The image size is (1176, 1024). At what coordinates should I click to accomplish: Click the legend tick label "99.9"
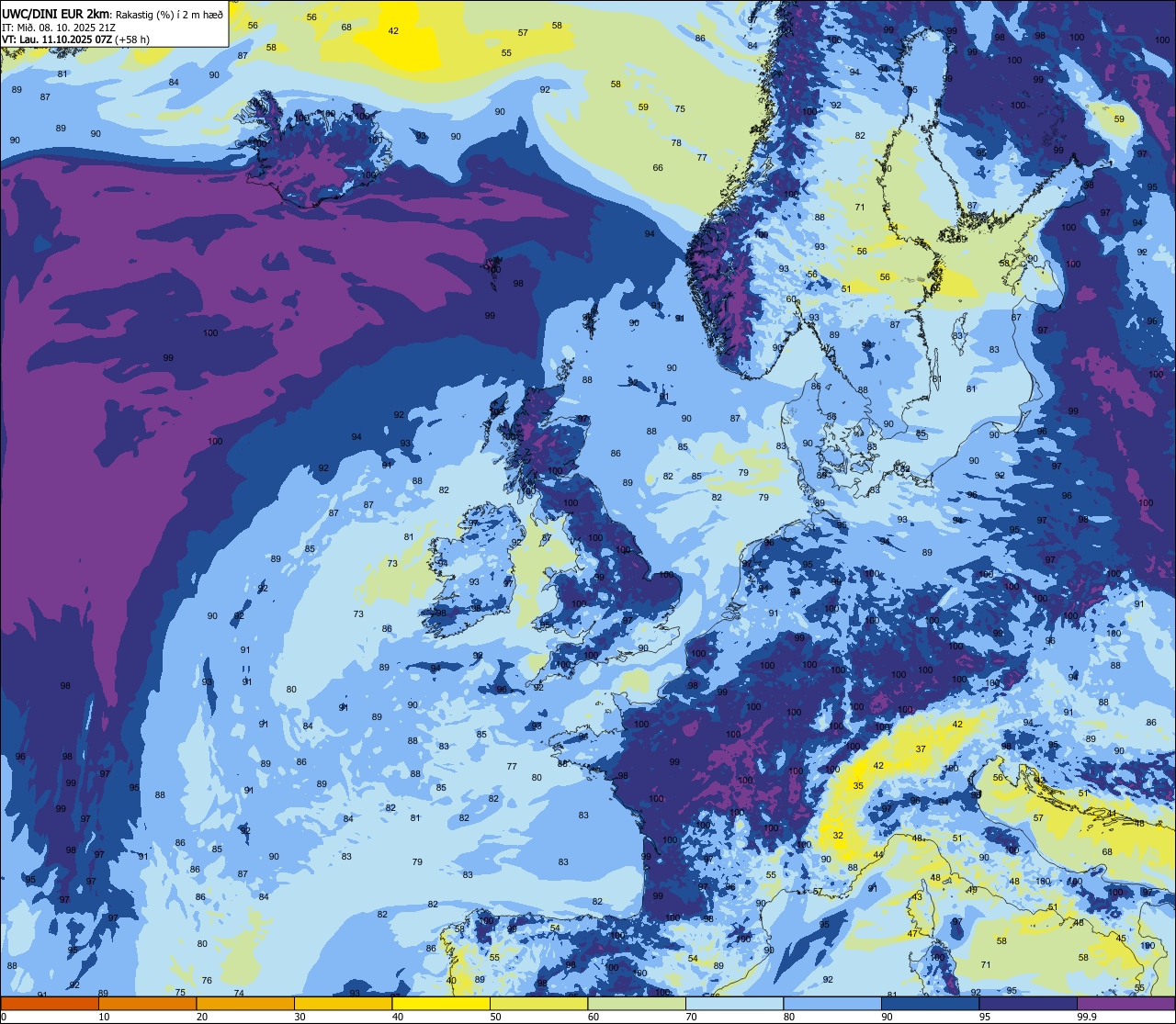pyautogui.click(x=1087, y=1017)
